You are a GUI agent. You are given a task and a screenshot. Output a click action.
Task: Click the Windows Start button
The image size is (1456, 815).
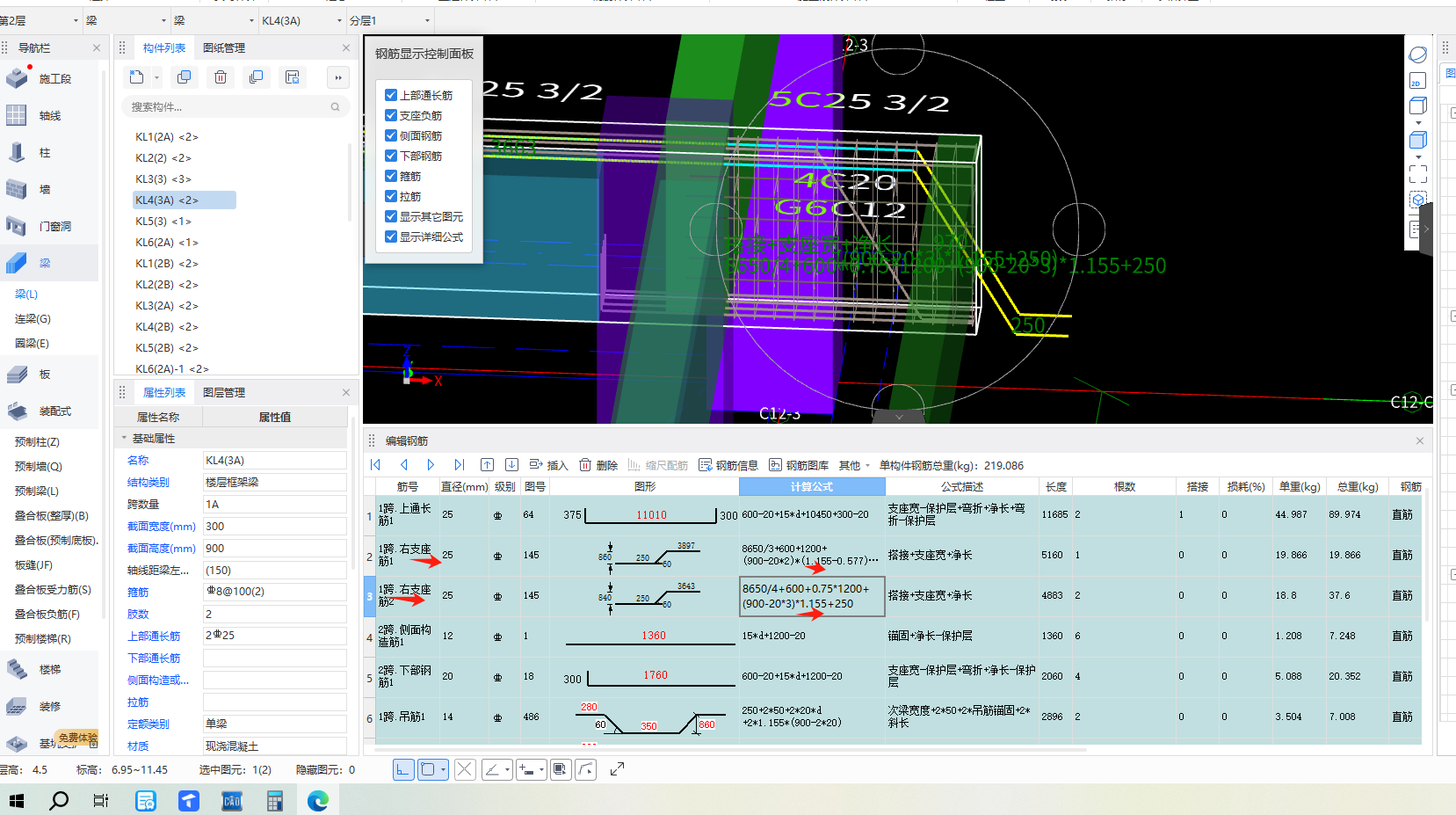coord(16,800)
